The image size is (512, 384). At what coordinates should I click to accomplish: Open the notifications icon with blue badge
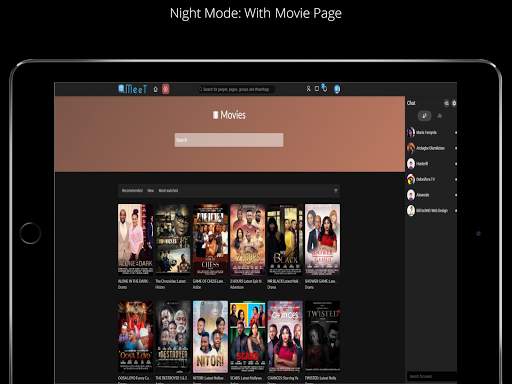click(x=324, y=88)
